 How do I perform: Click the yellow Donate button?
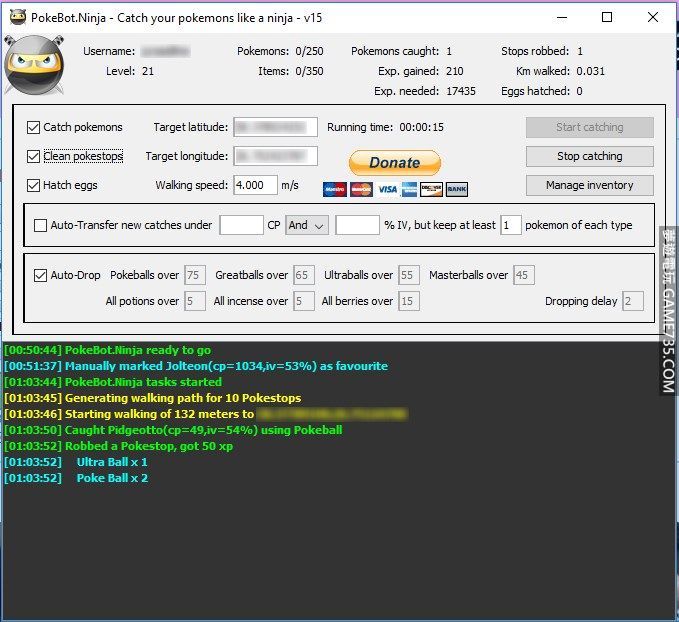point(394,162)
